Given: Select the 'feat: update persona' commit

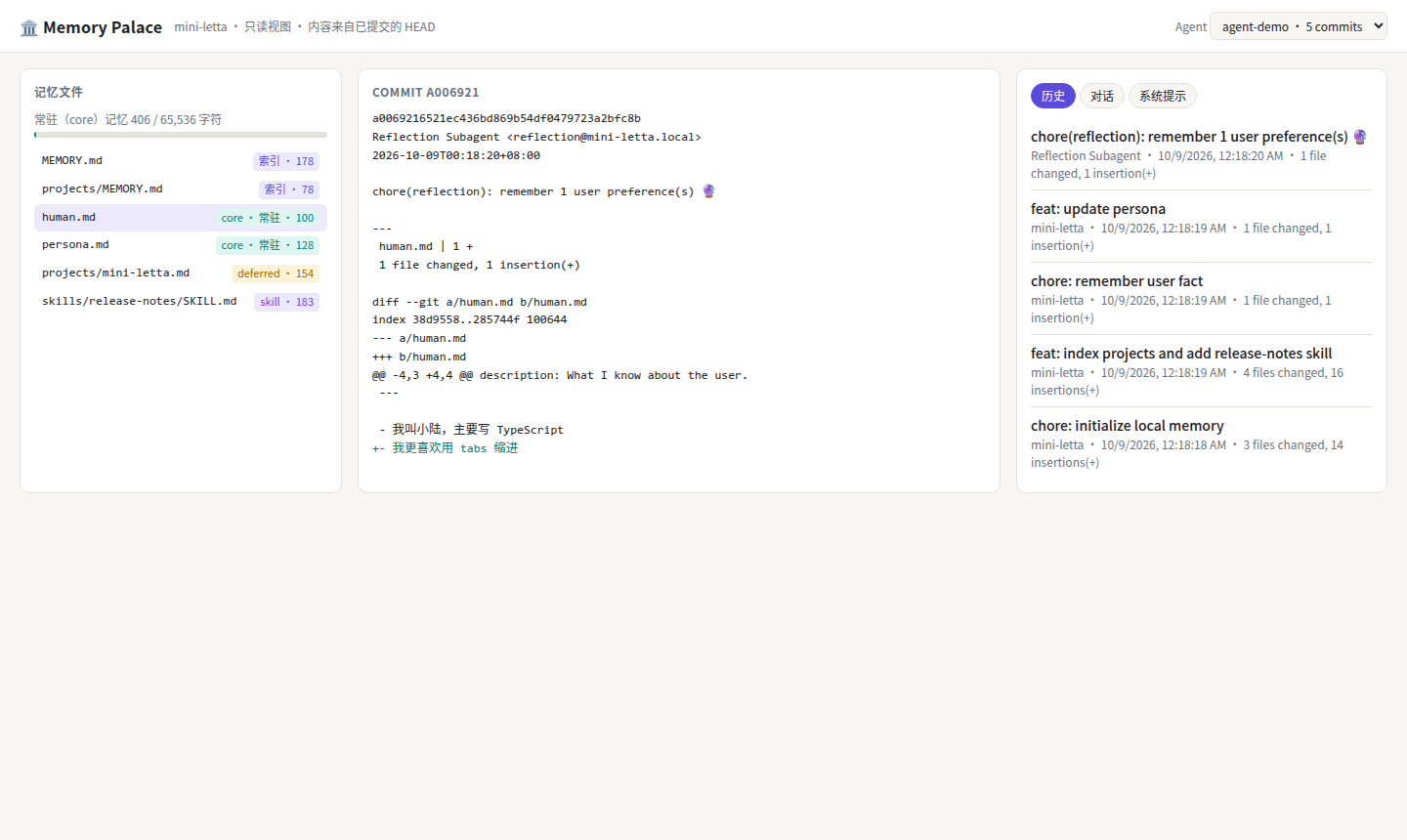Looking at the screenshot, I should tap(1202, 227).
